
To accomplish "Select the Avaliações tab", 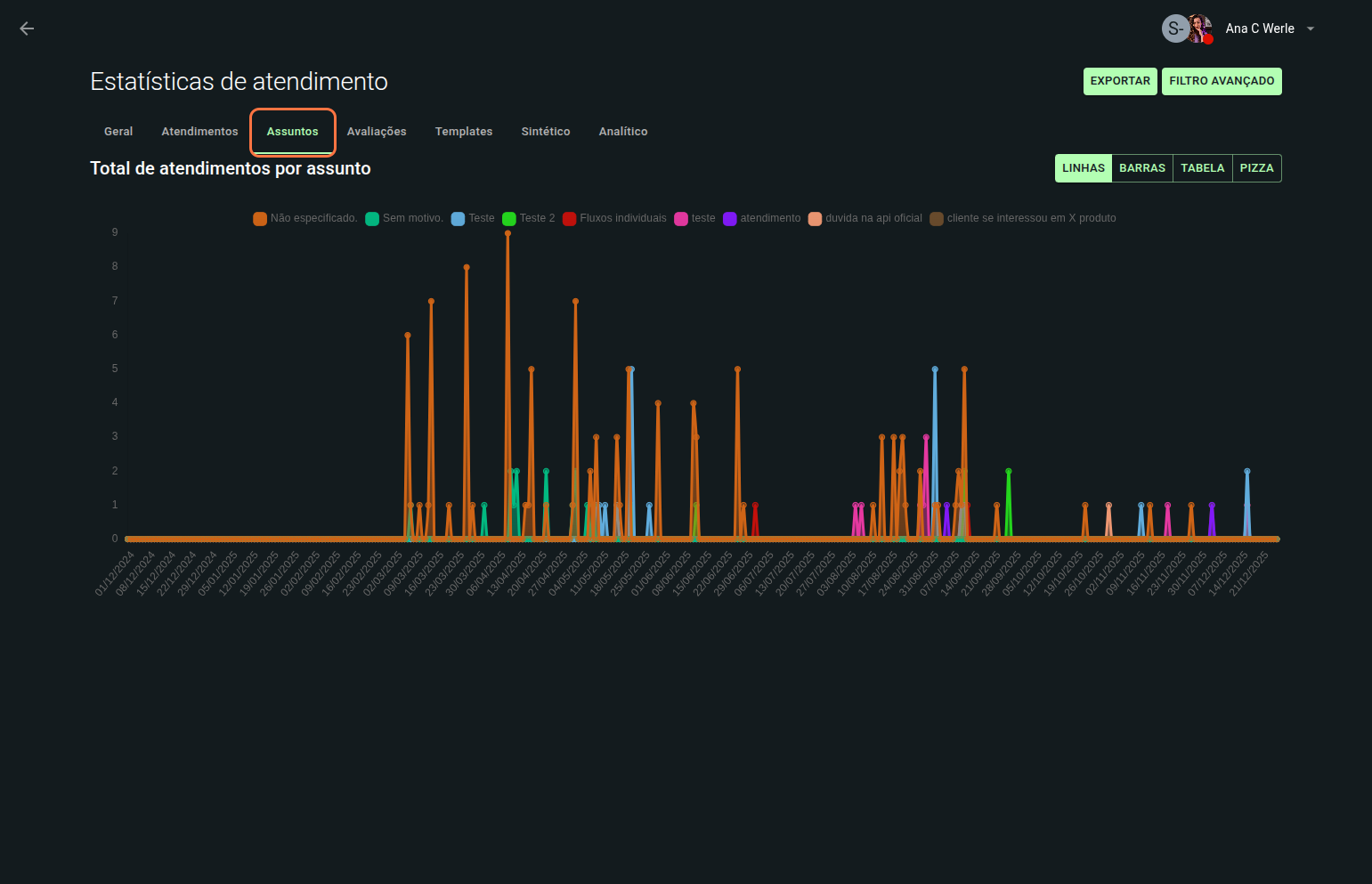I will click(x=377, y=132).
